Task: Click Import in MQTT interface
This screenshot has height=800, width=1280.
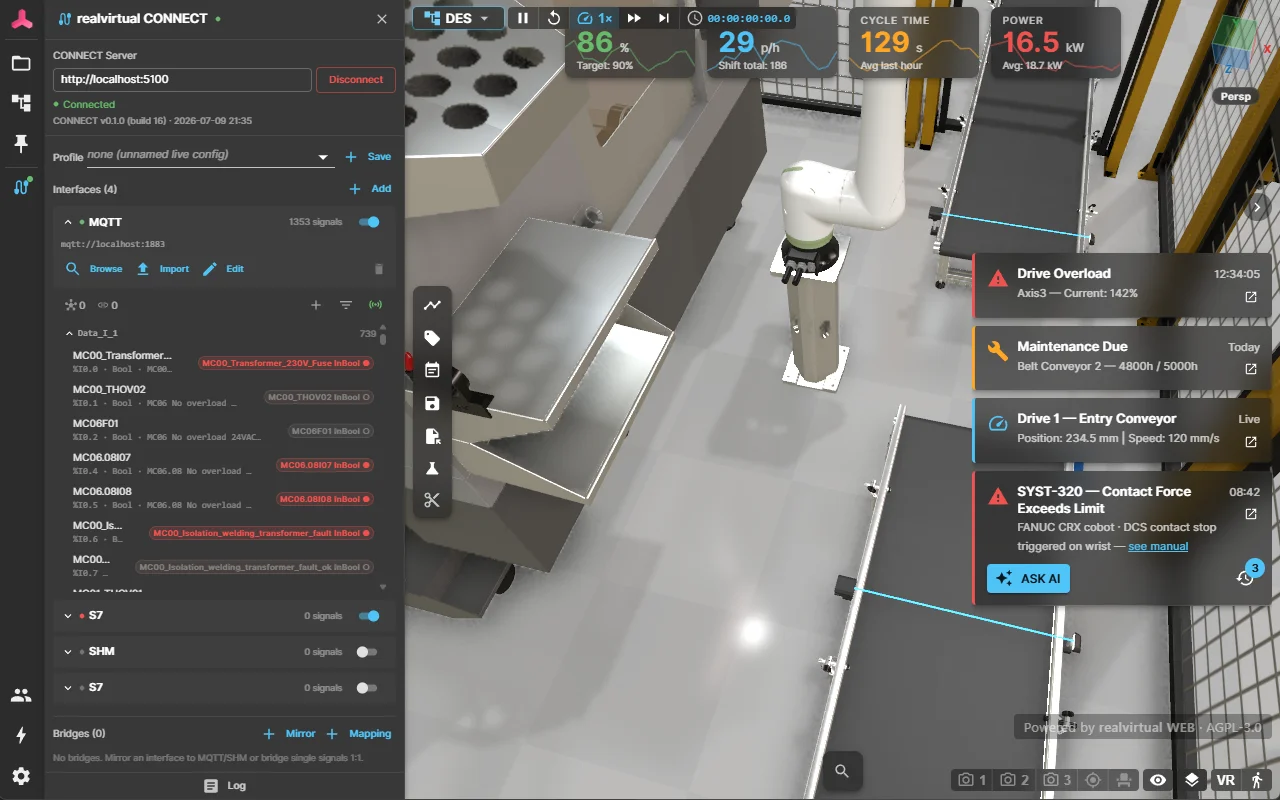Action: pyautogui.click(x=163, y=269)
